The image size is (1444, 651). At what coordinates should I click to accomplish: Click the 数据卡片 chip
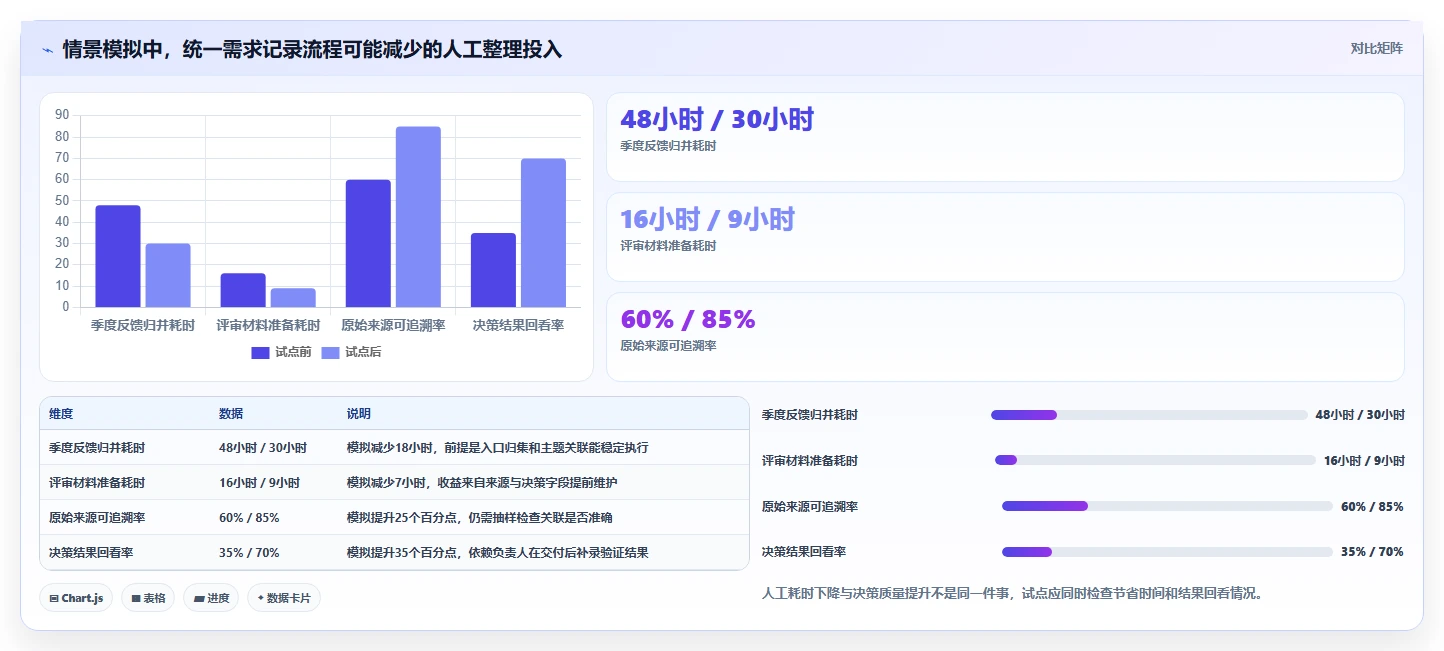(284, 598)
